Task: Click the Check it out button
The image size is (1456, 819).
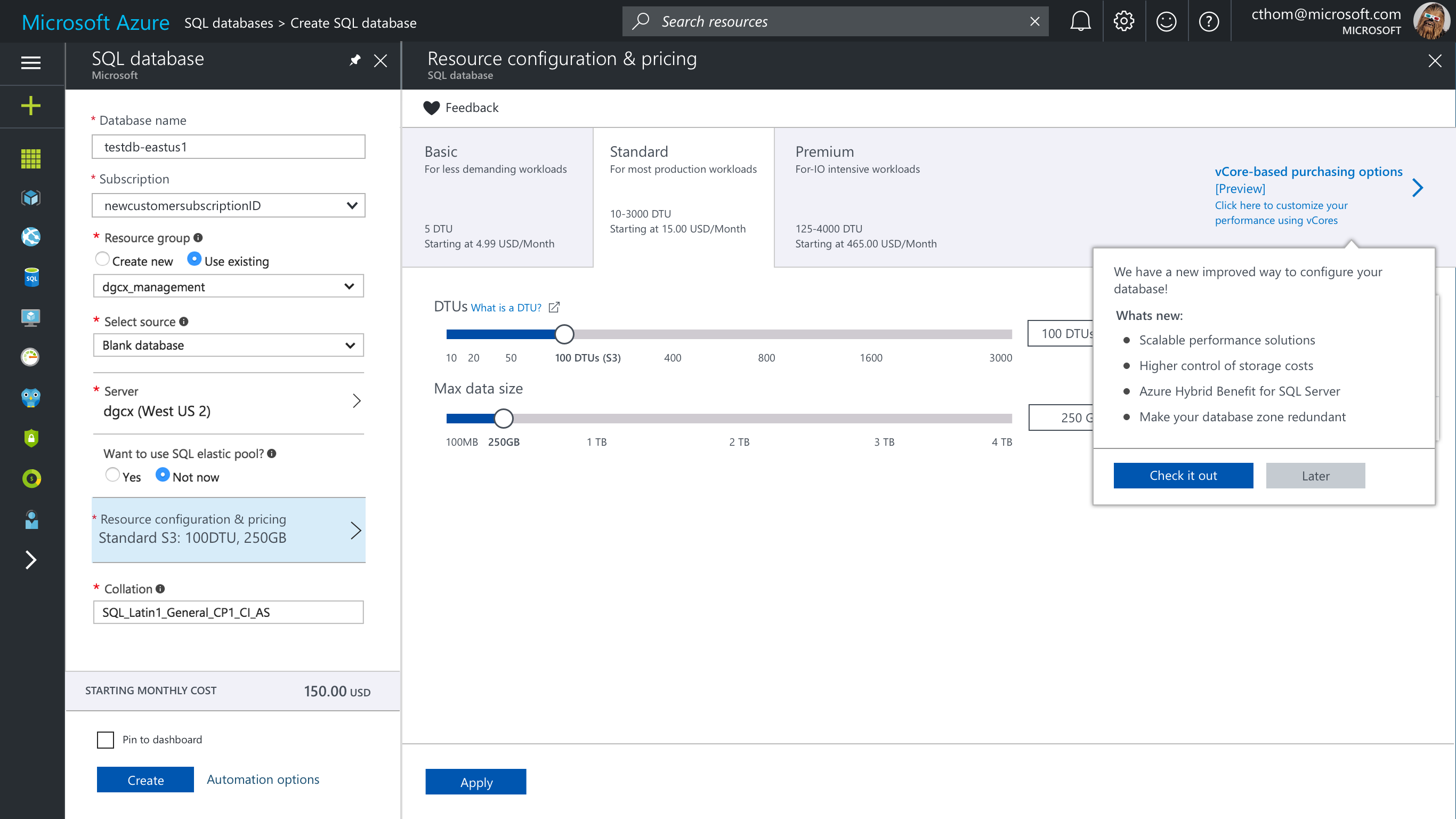Action: [x=1183, y=476]
